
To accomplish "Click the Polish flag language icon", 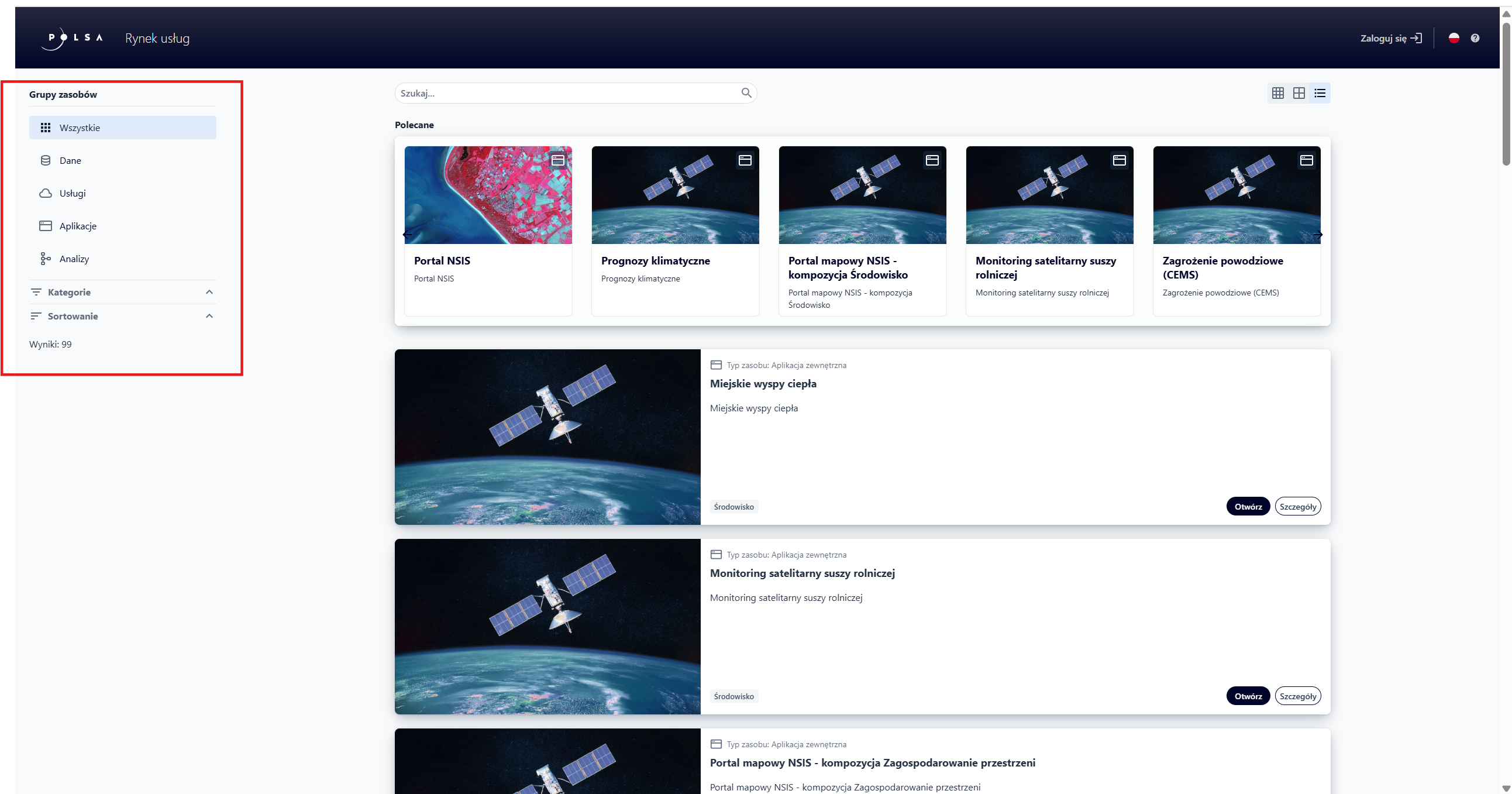I will 1454,38.
